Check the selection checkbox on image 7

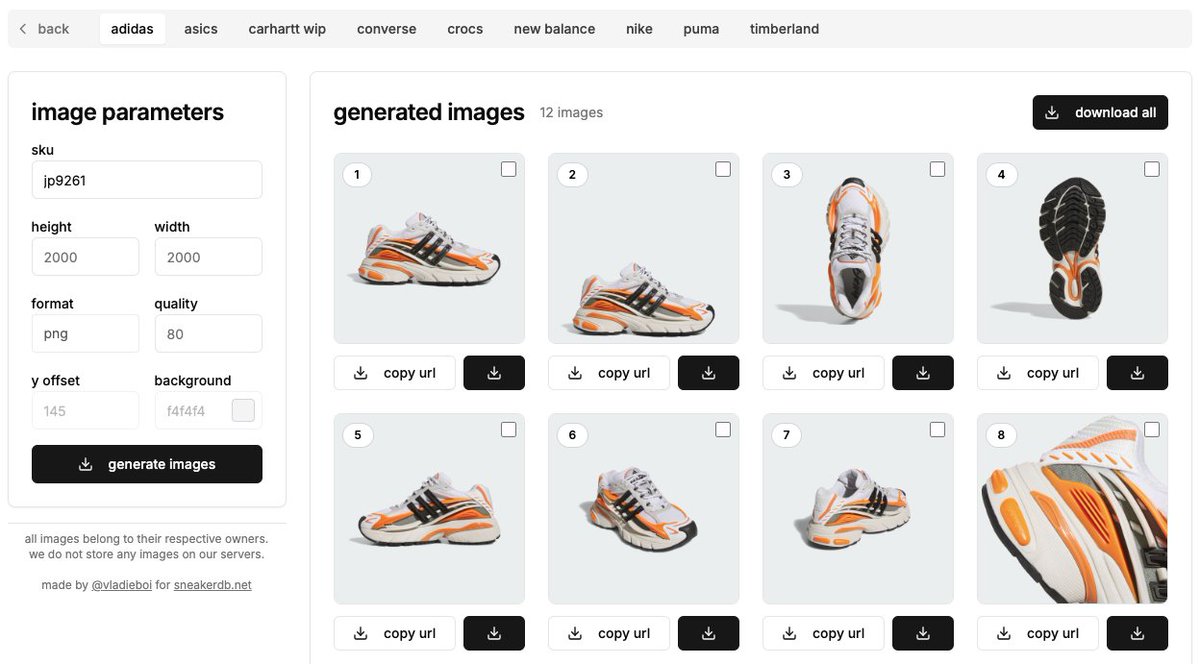click(x=937, y=428)
